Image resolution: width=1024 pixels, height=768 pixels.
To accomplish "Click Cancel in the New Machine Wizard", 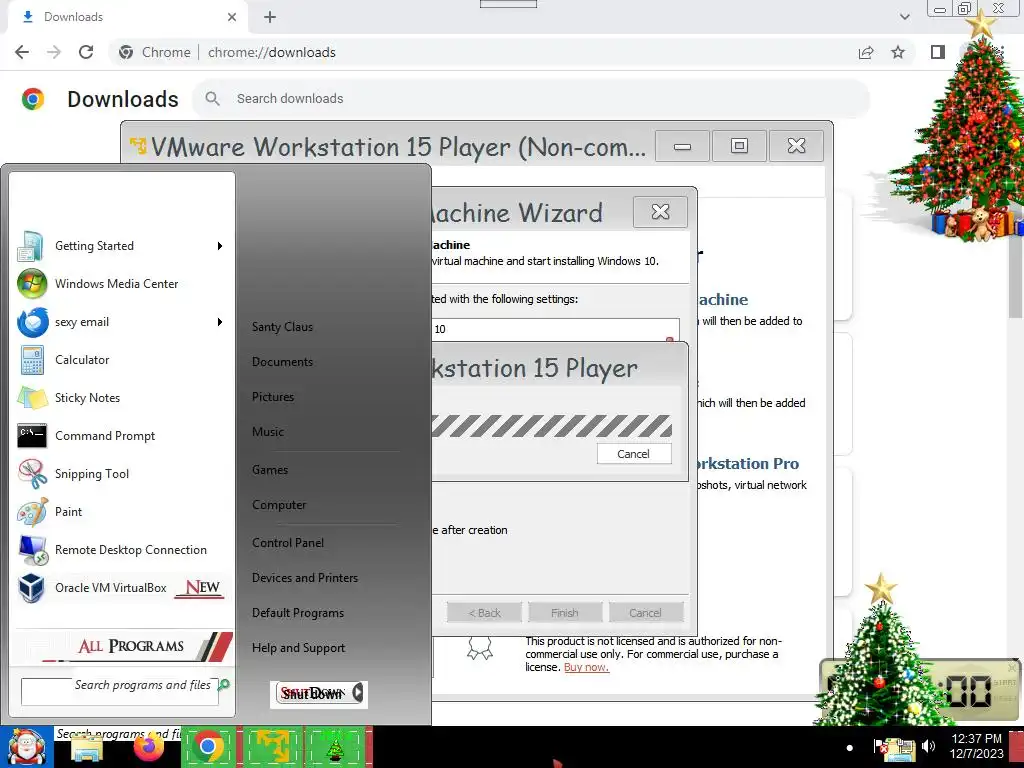I will point(645,613).
